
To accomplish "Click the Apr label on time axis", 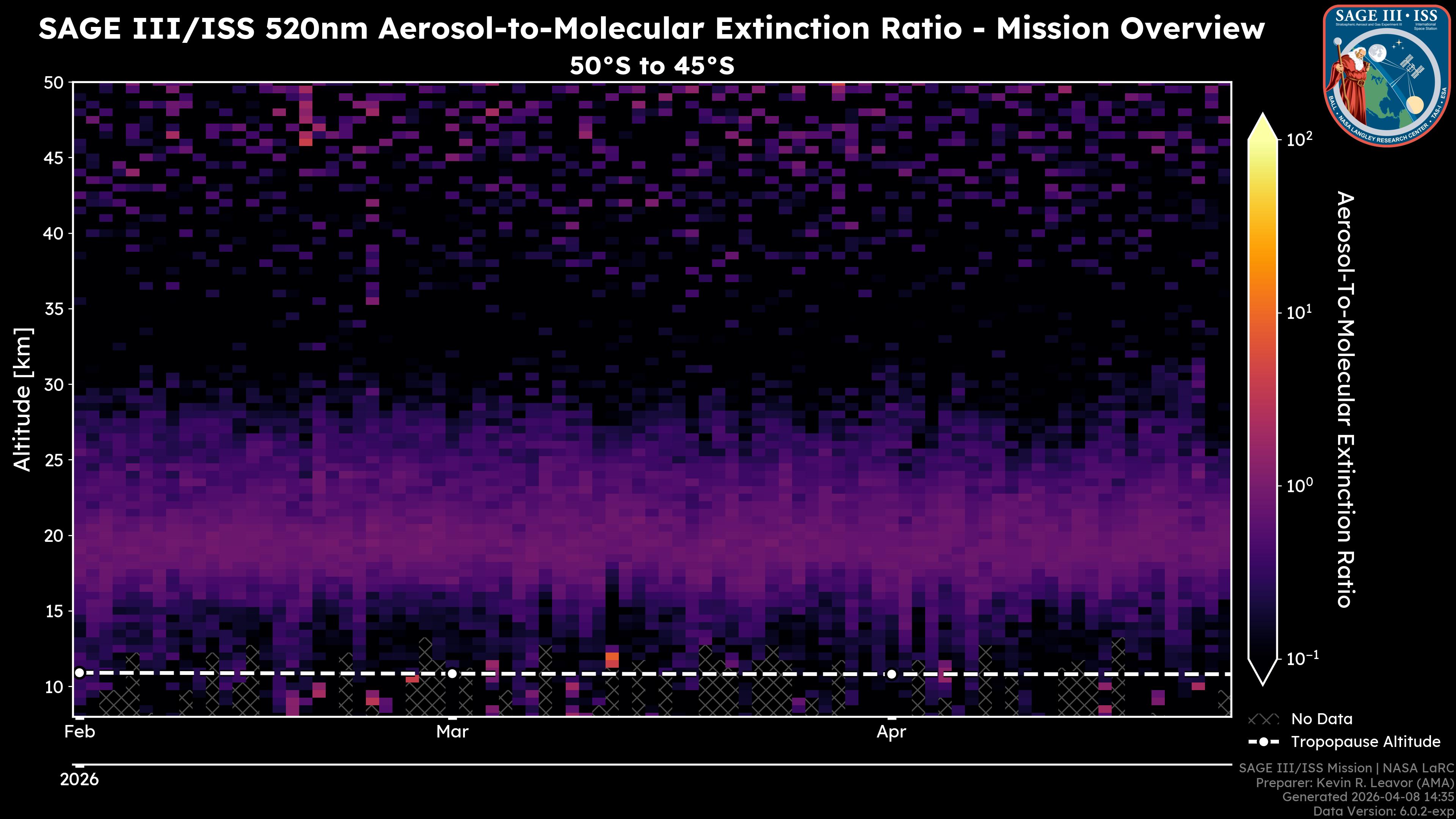I will click(891, 732).
